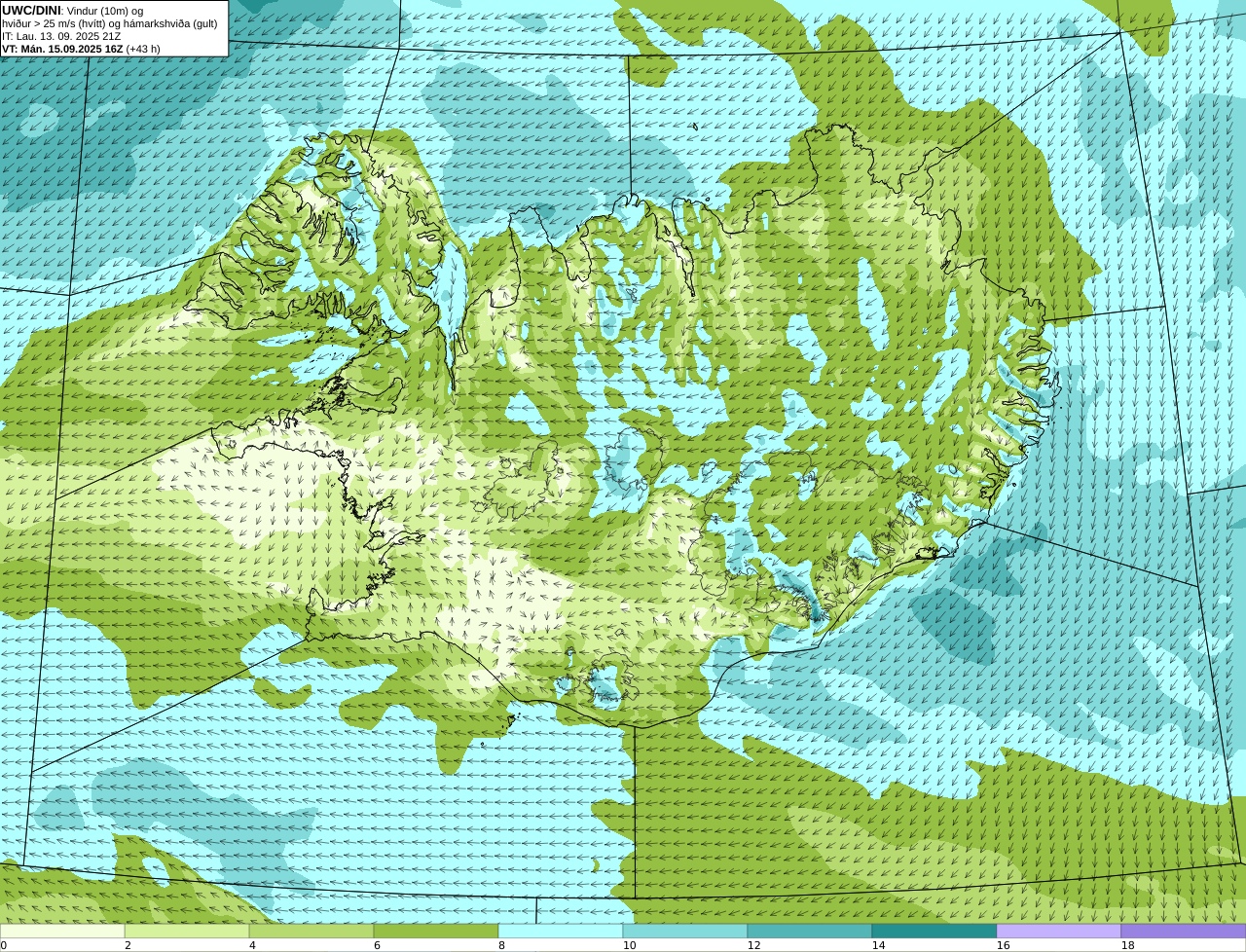The width and height of the screenshot is (1246, 952).
Task: Click the lavender 16–18 m/s colorbar segment
Action: (x=1059, y=931)
